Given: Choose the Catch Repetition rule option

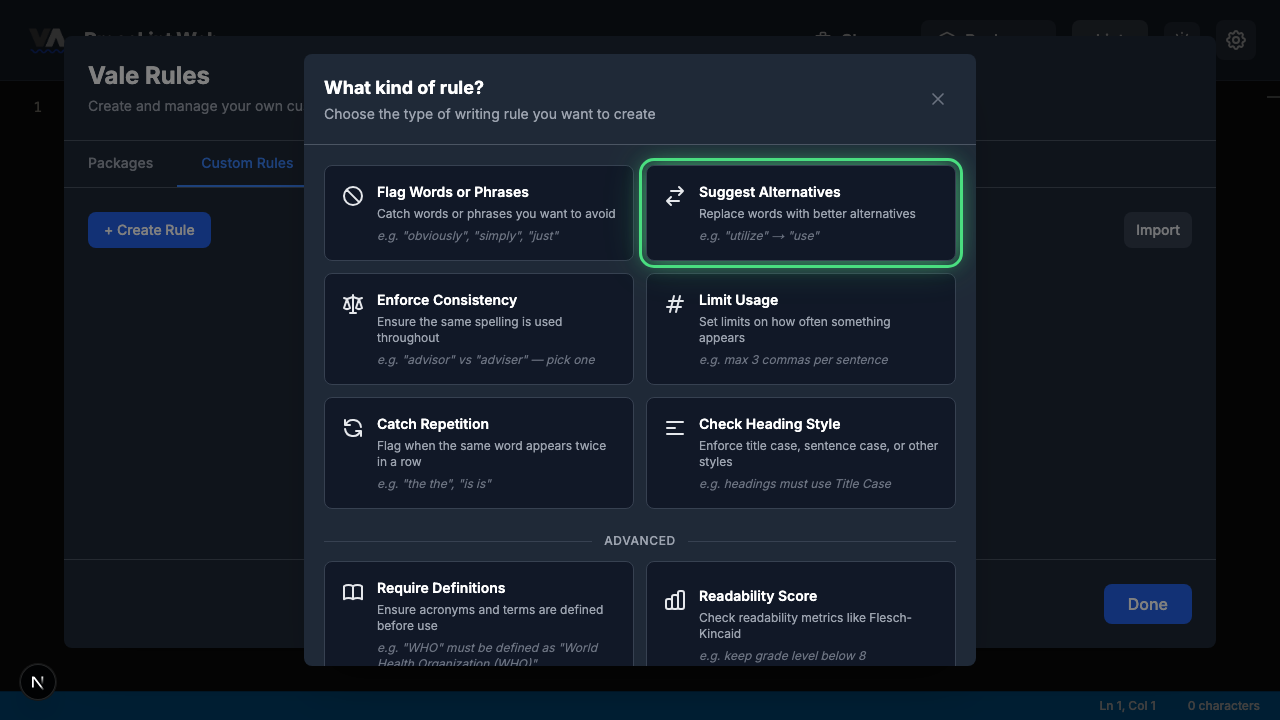Looking at the screenshot, I should coord(479,453).
